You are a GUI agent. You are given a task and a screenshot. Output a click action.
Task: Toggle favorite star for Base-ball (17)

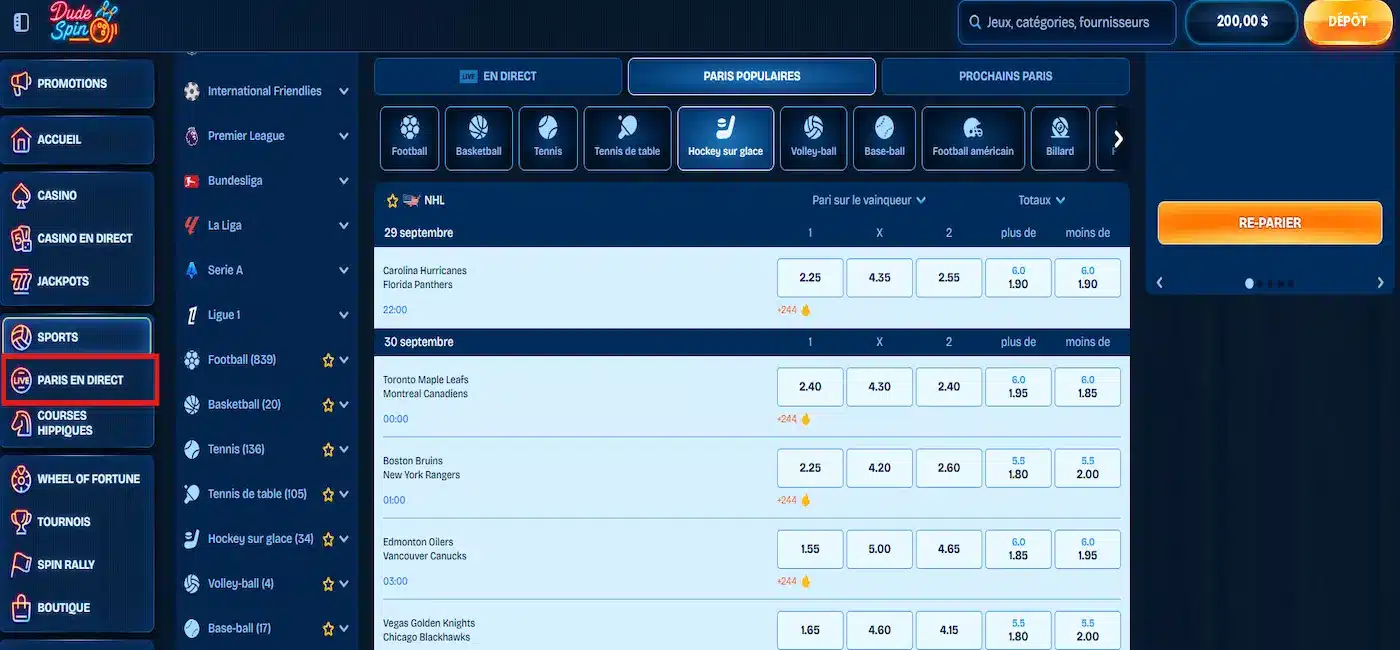pos(327,629)
